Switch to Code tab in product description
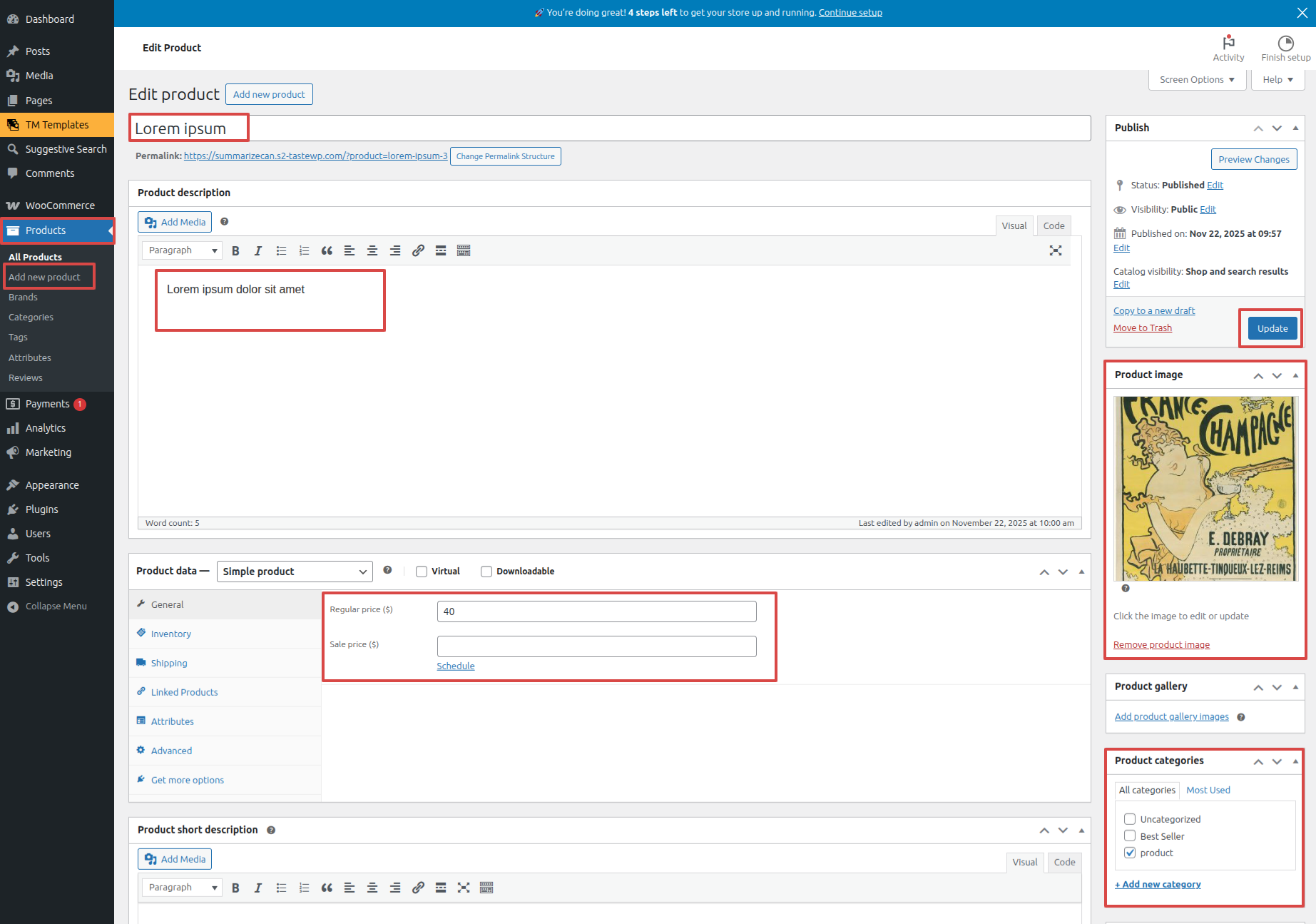The height and width of the screenshot is (924, 1316). tap(1054, 226)
